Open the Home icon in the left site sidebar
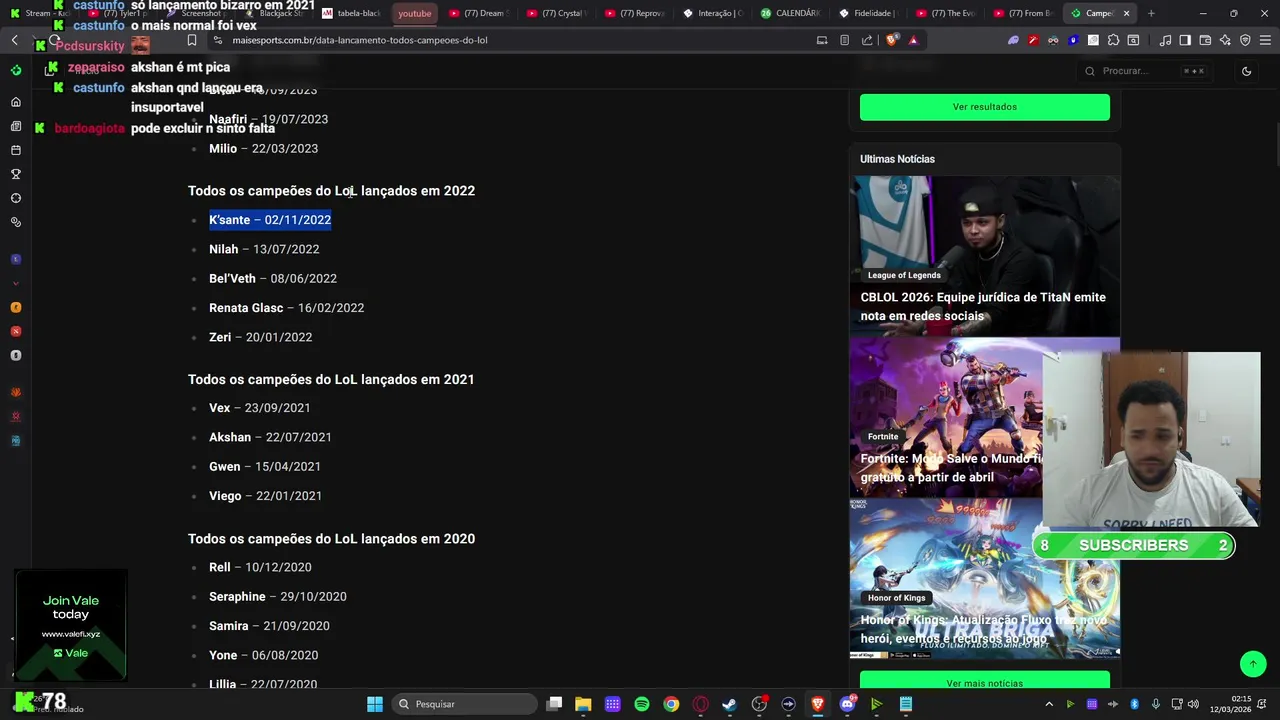Screen dimensions: 1280x720 pyautogui.click(x=15, y=102)
